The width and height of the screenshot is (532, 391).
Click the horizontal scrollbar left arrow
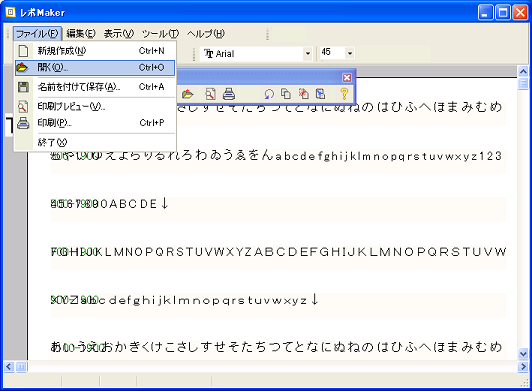[8, 367]
